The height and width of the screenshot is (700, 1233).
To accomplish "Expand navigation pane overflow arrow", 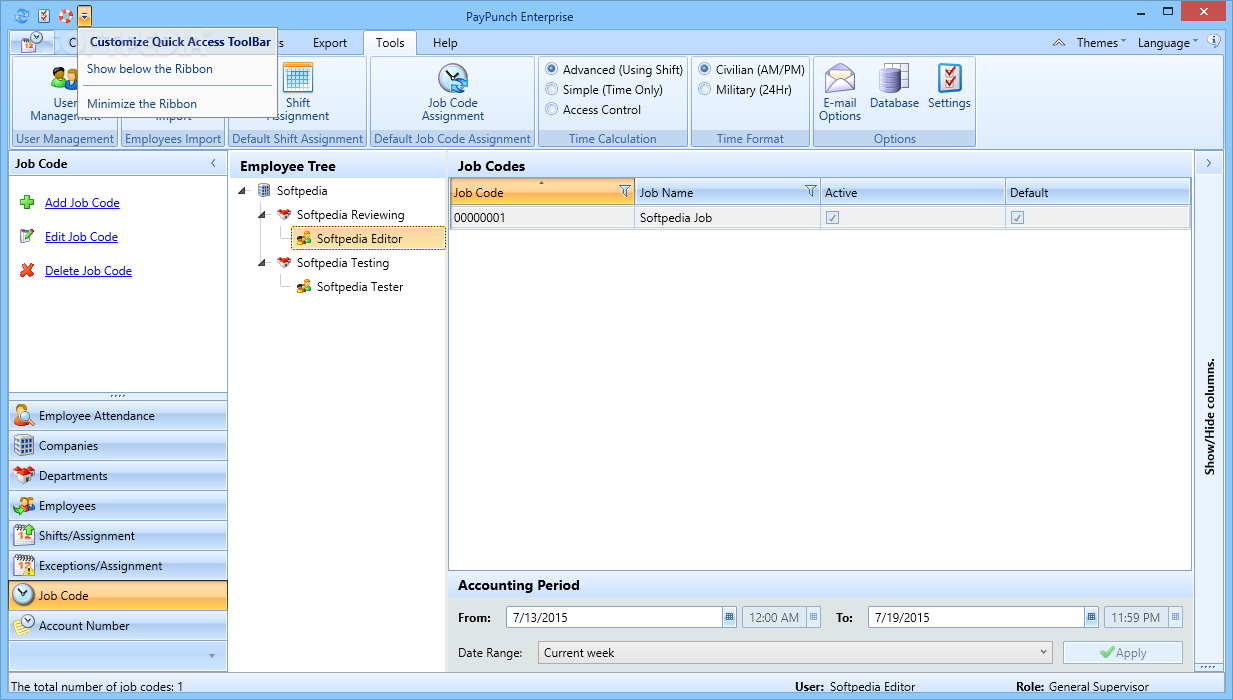I will (x=211, y=656).
